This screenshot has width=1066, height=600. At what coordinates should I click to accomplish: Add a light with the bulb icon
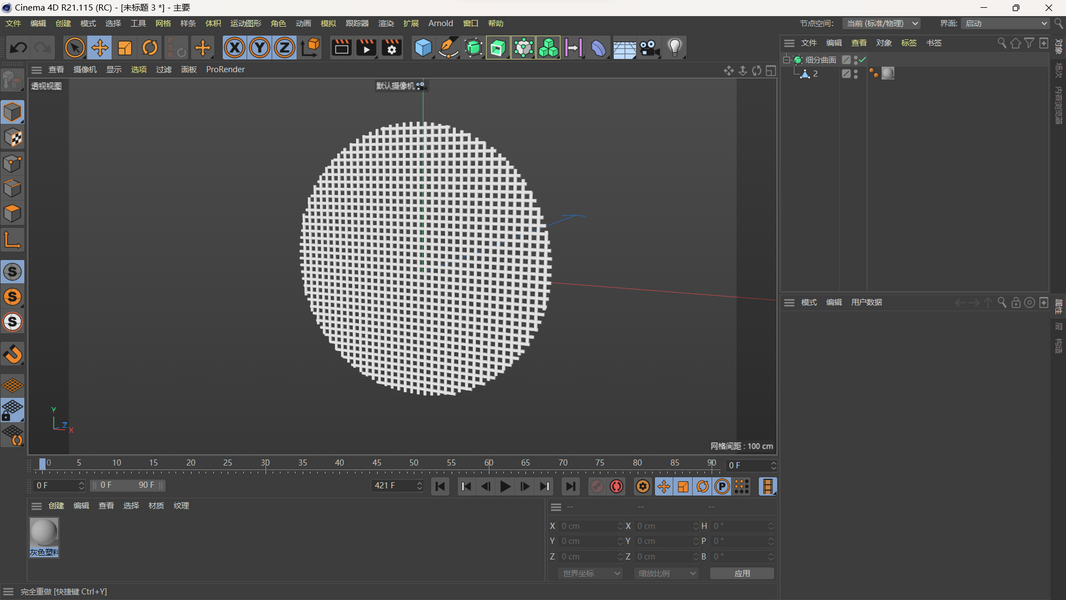675,47
